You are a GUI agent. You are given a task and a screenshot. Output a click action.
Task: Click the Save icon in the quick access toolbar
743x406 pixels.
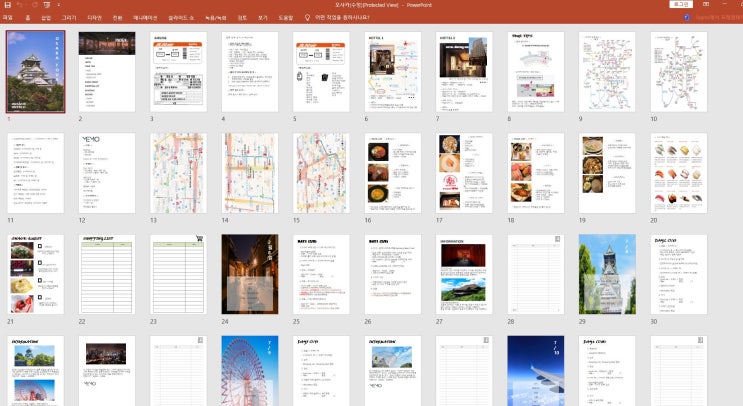click(8, 5)
